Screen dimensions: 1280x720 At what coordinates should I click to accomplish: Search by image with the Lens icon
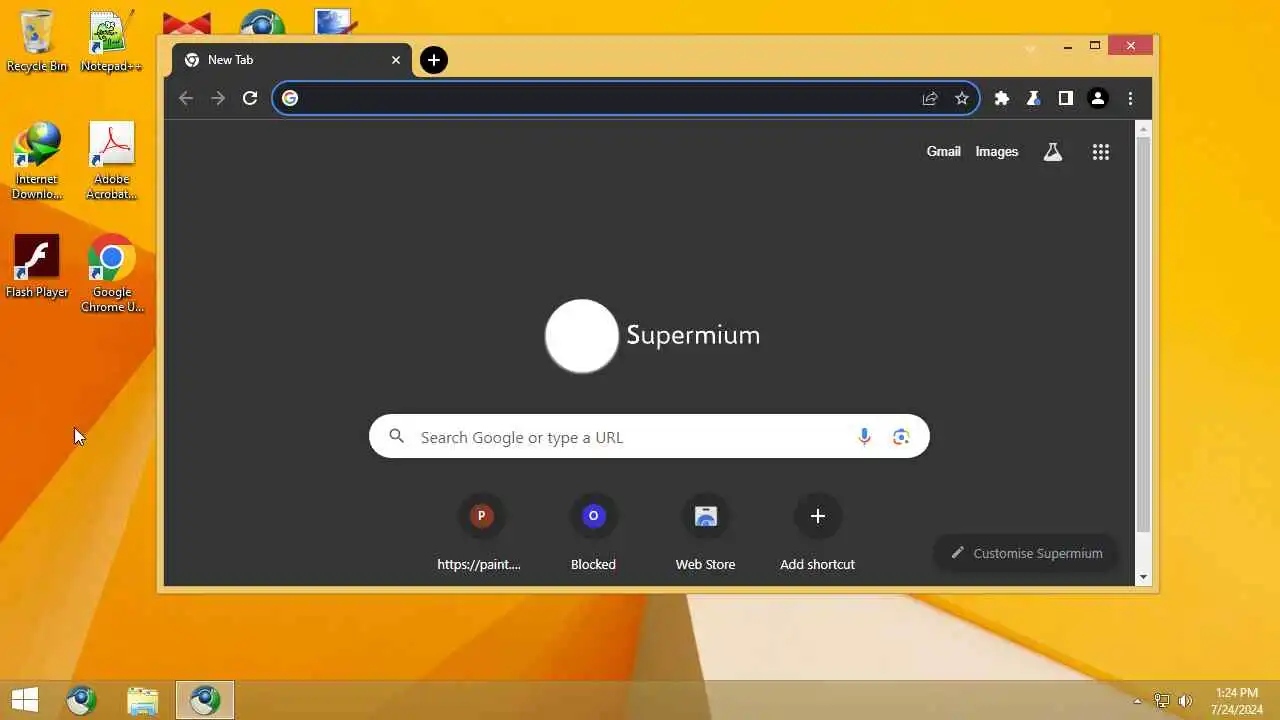point(901,437)
